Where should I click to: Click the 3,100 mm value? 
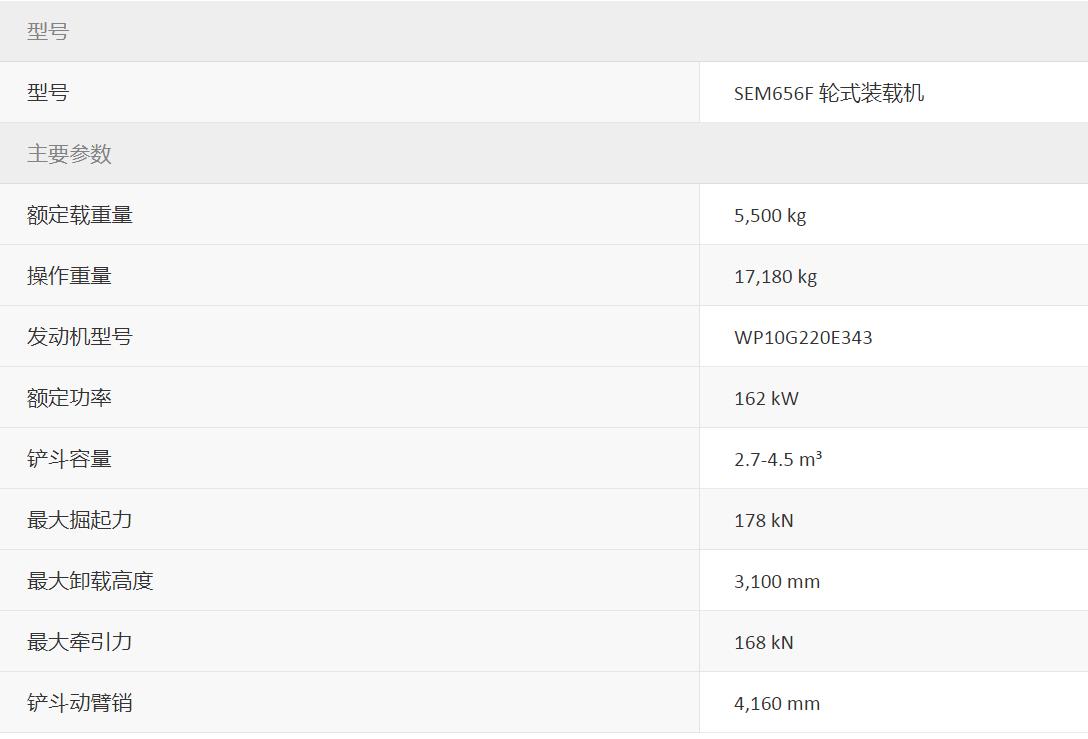776,581
